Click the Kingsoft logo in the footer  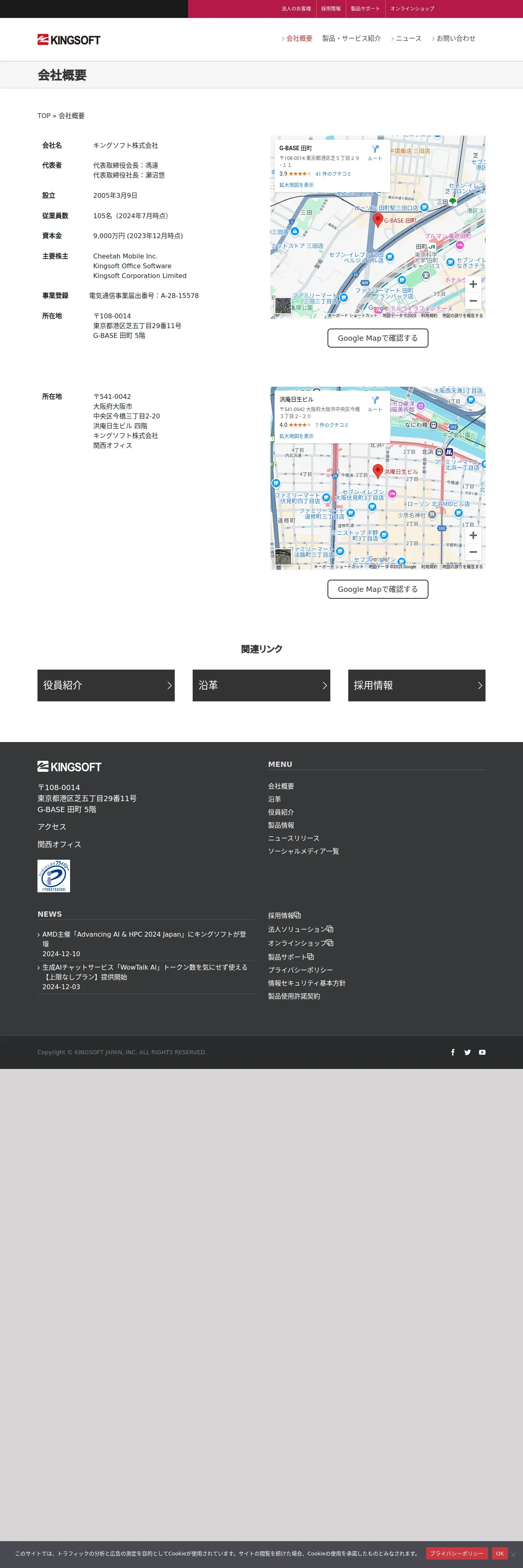click(x=69, y=767)
